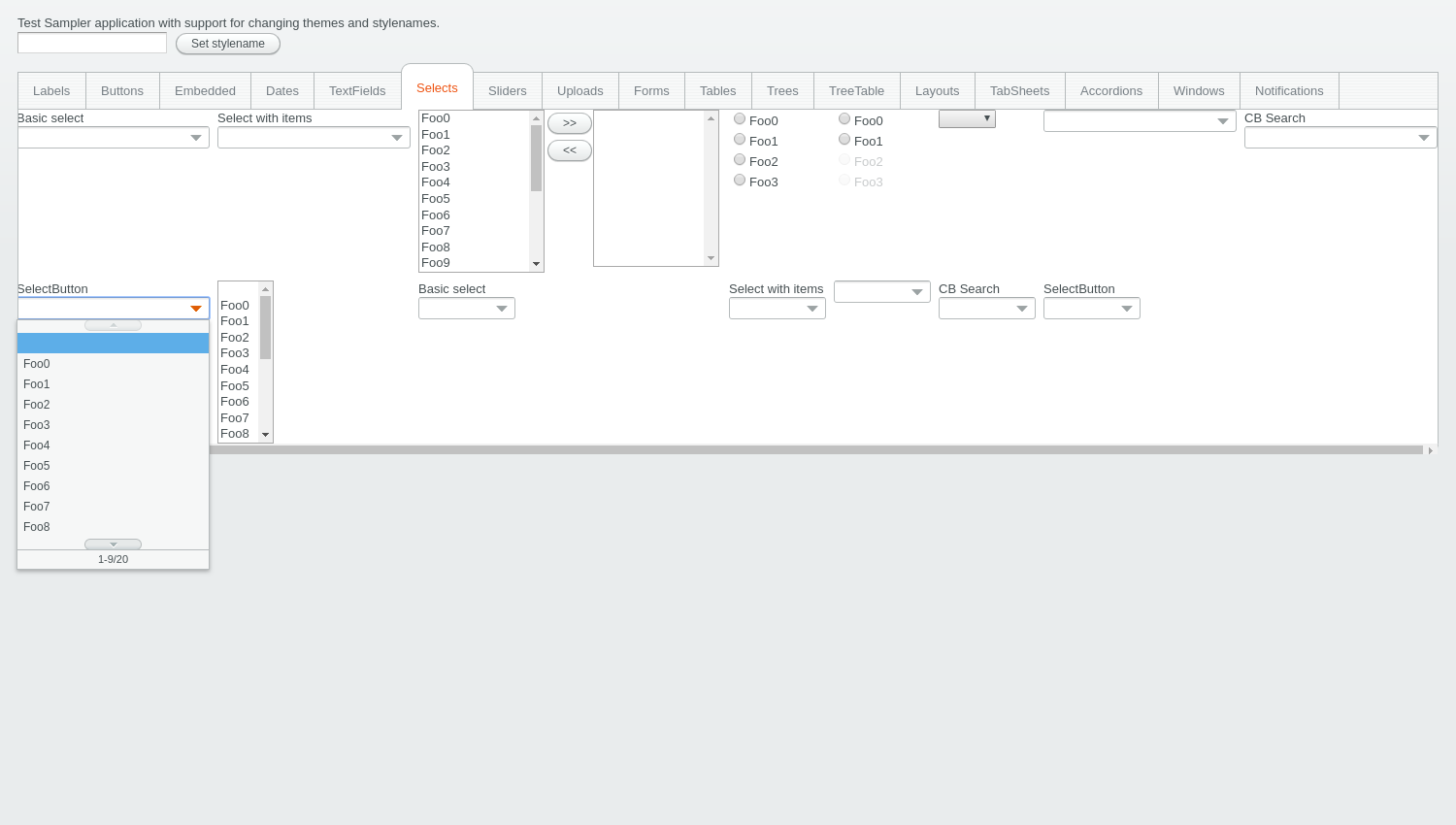
Task: Click horizontal scrollbar right arrow
Action: point(1431,450)
